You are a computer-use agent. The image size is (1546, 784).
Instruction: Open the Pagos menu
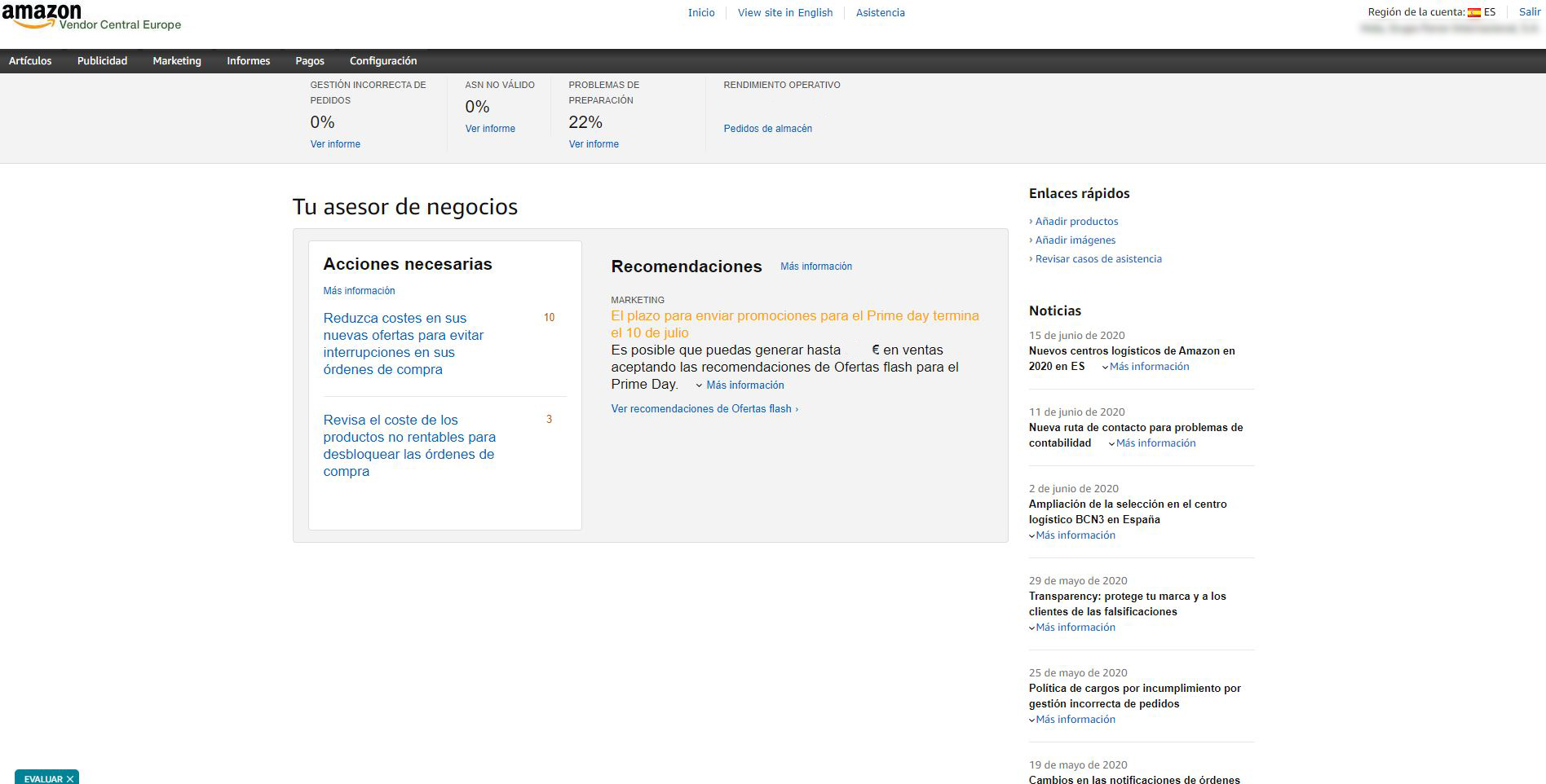coord(310,61)
